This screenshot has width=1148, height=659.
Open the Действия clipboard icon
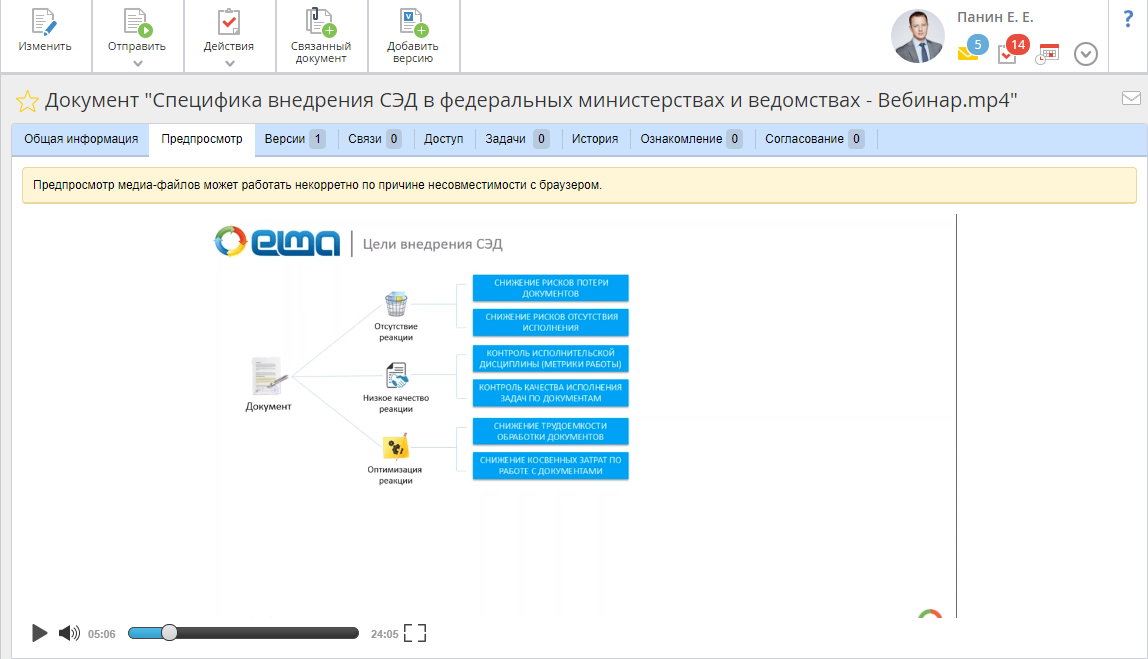(x=229, y=23)
